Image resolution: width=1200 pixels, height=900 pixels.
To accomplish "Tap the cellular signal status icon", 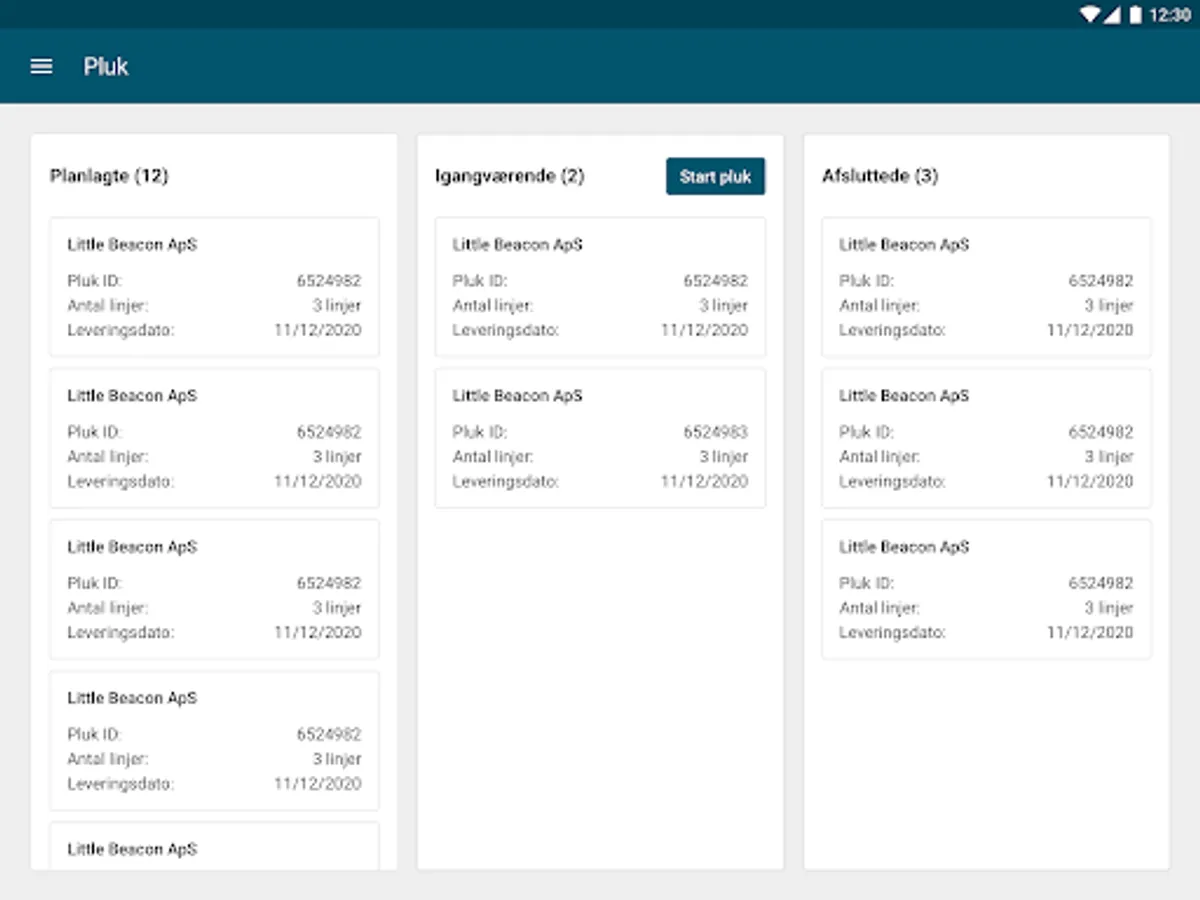I will (1112, 15).
